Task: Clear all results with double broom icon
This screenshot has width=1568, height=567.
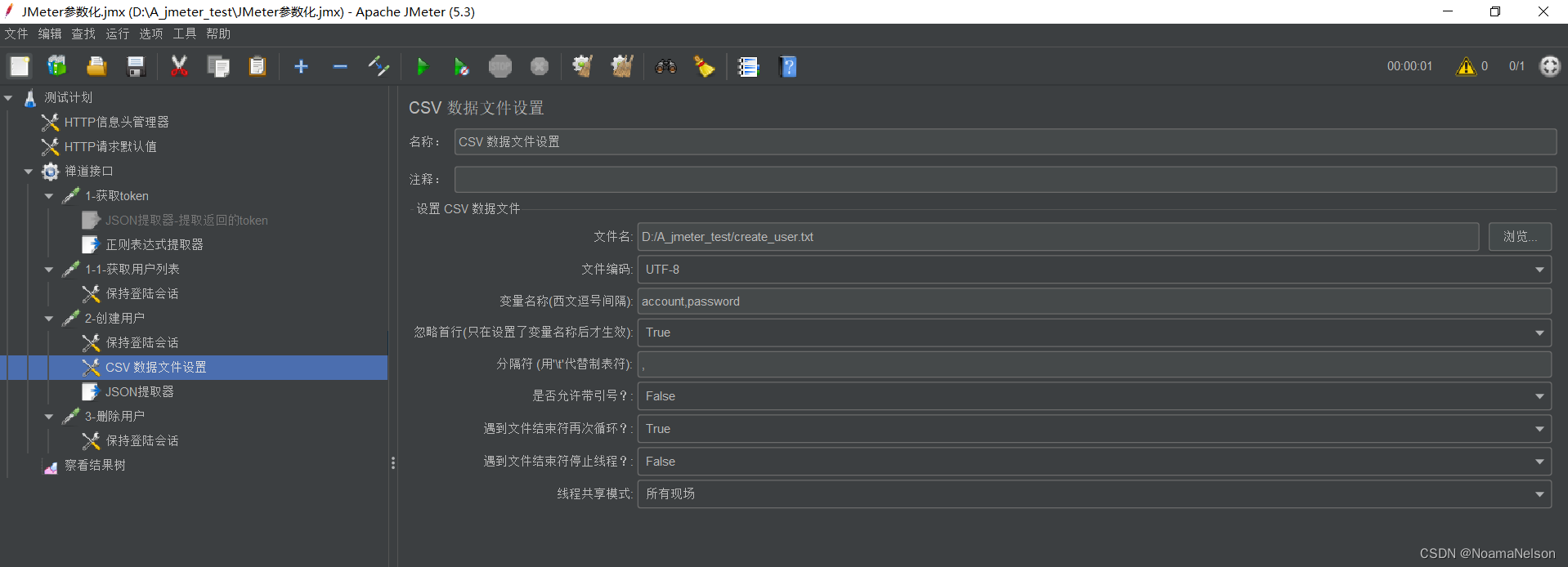Action: (622, 66)
